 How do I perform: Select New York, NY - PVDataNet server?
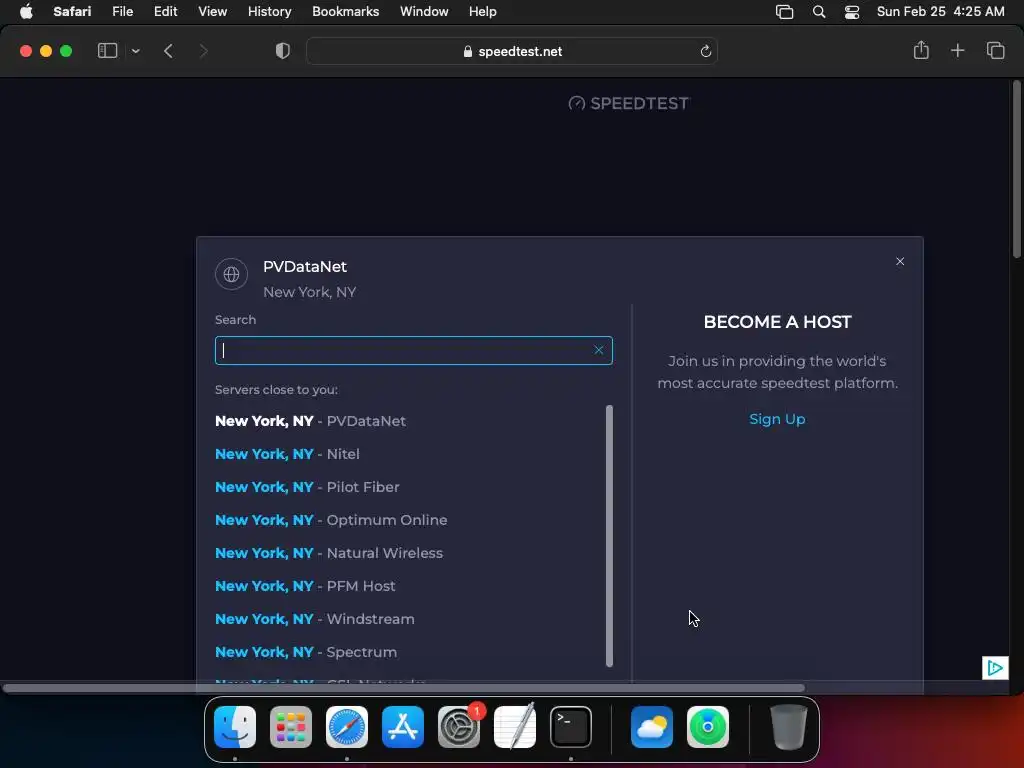point(310,421)
